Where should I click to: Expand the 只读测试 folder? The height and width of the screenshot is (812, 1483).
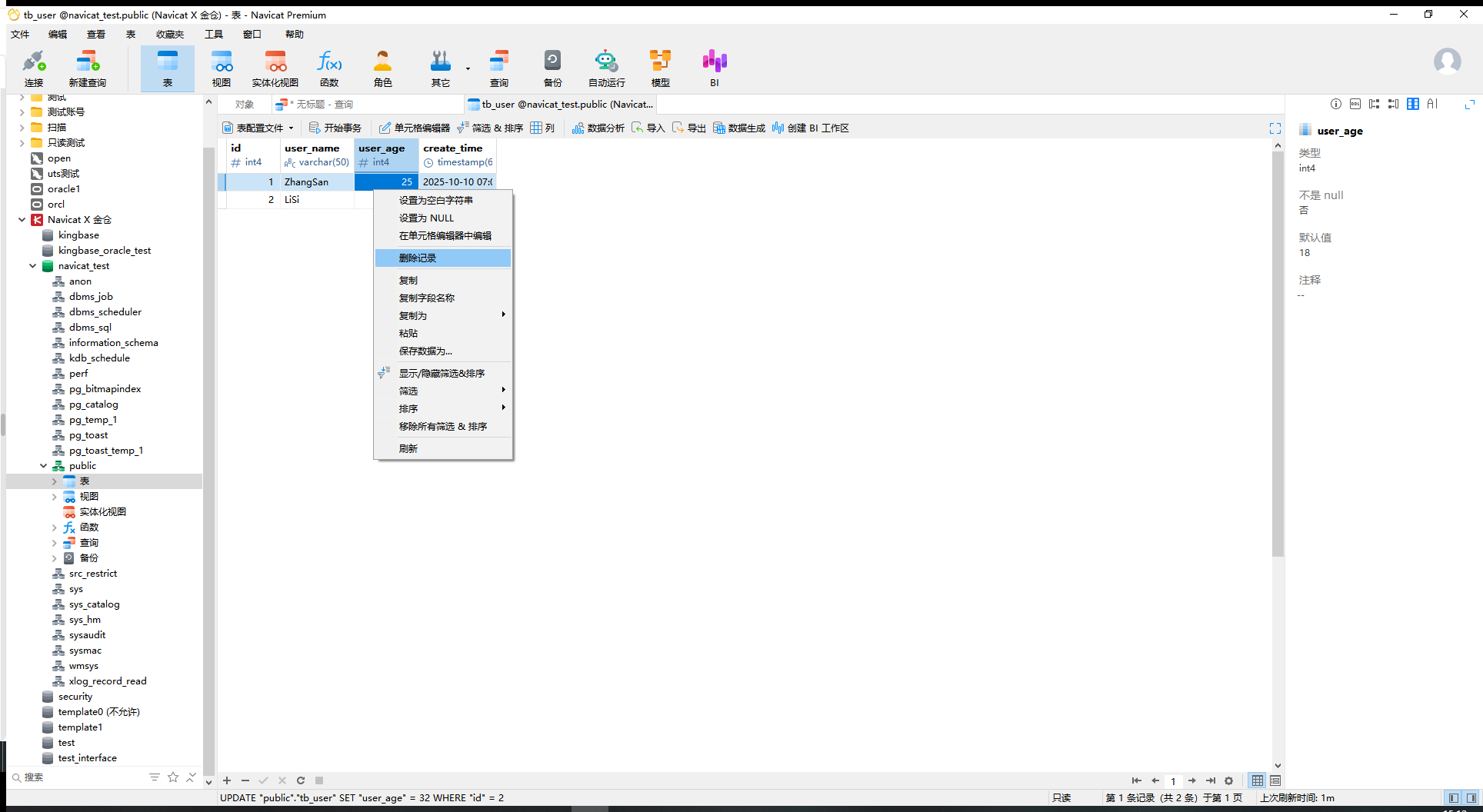[22, 143]
